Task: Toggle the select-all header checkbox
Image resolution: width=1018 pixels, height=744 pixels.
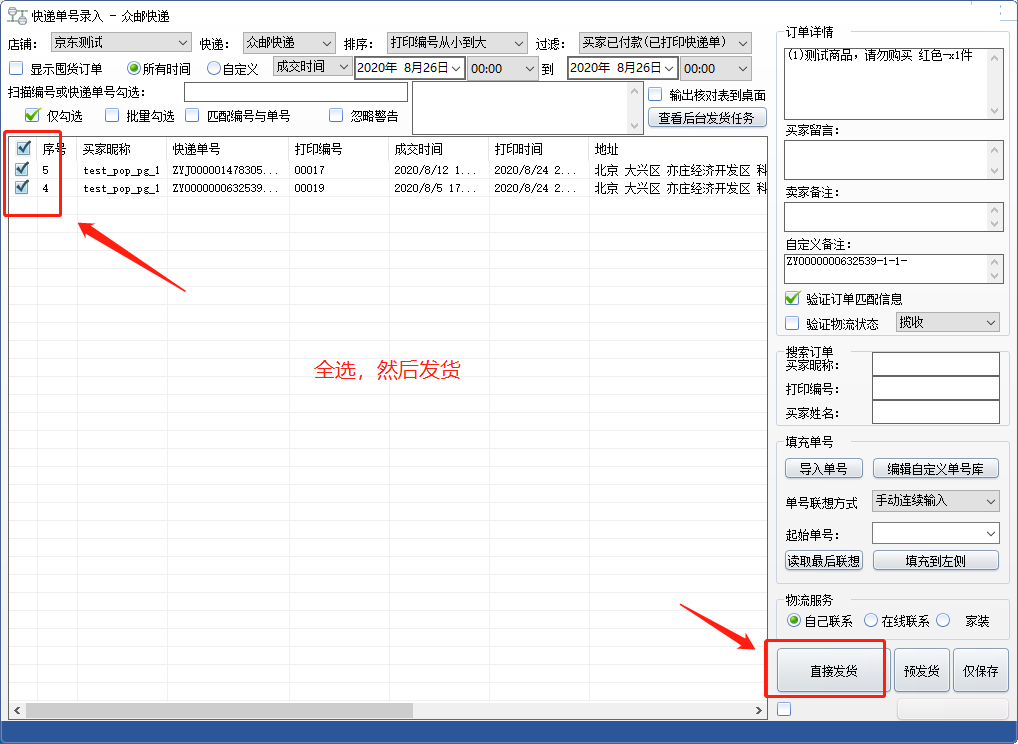Action: coord(23,149)
